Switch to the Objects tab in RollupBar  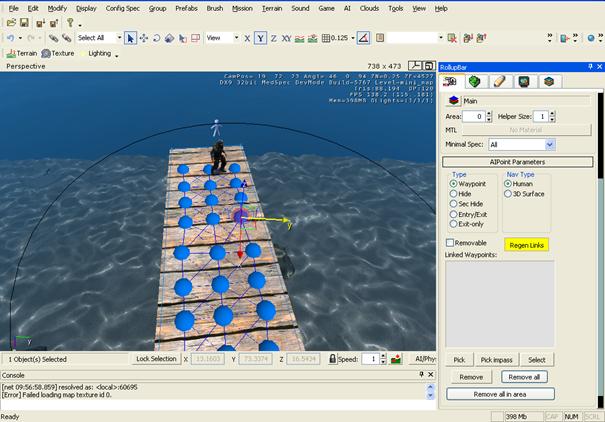click(x=450, y=81)
